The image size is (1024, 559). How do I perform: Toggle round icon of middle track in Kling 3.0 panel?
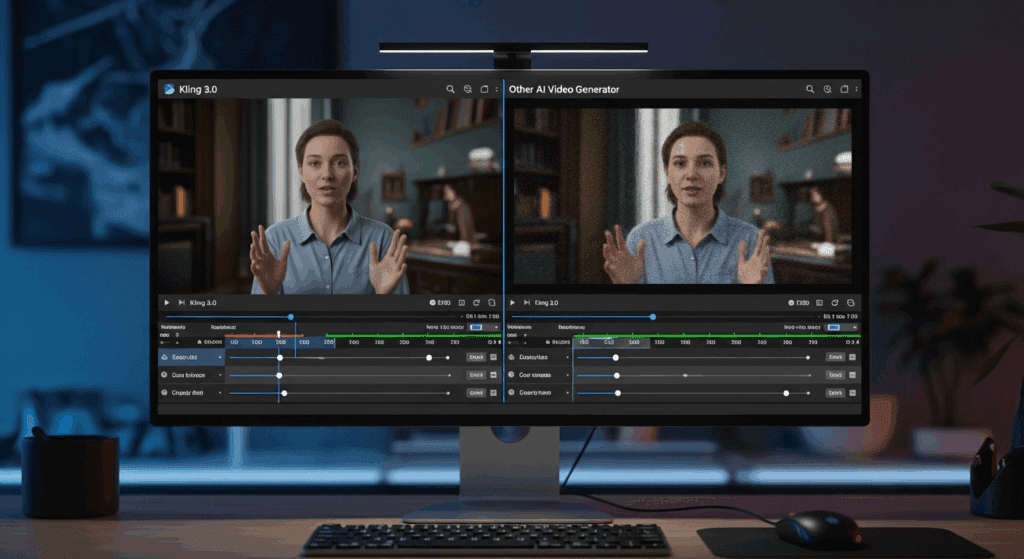click(165, 375)
